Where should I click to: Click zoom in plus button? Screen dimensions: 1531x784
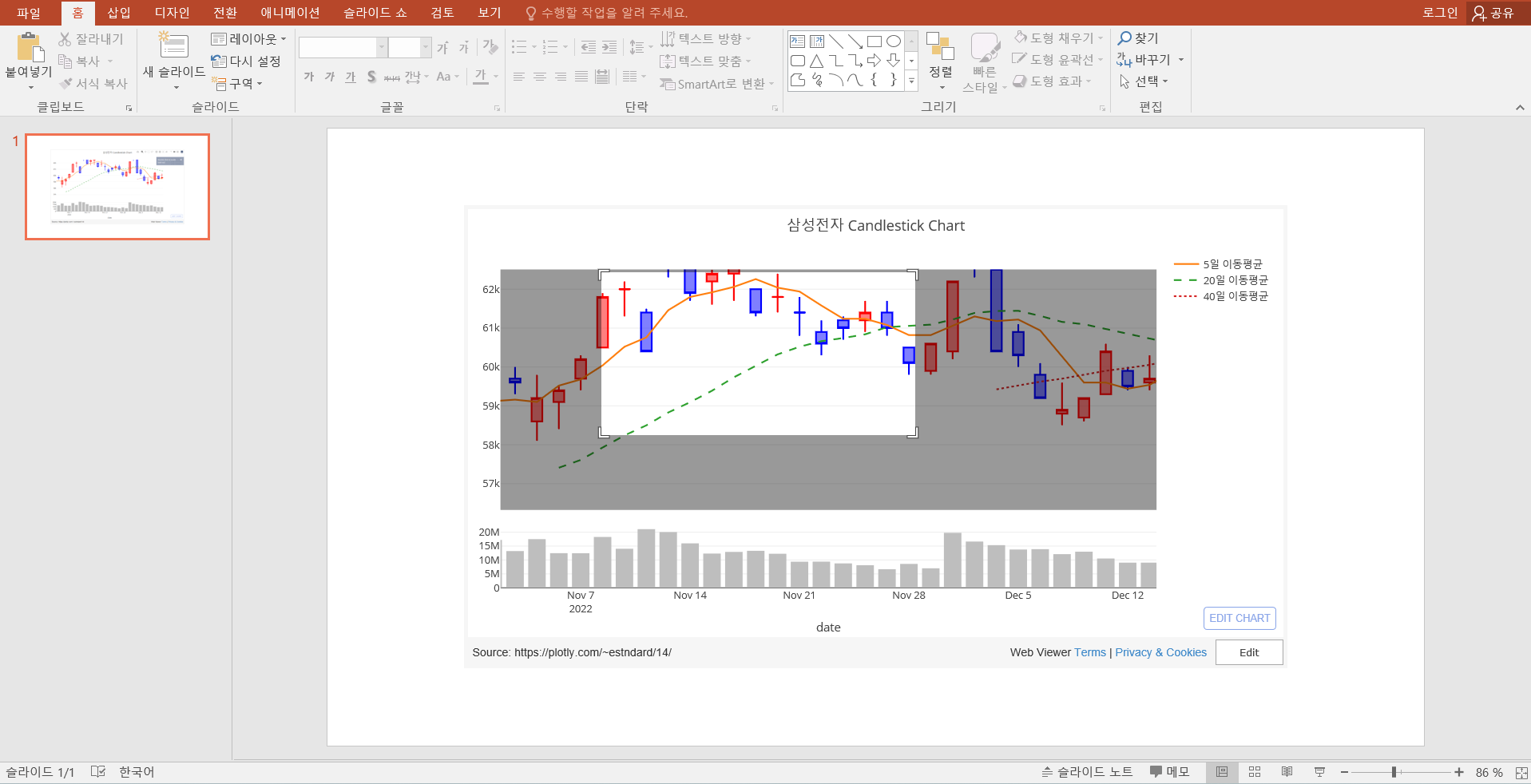[1459, 772]
